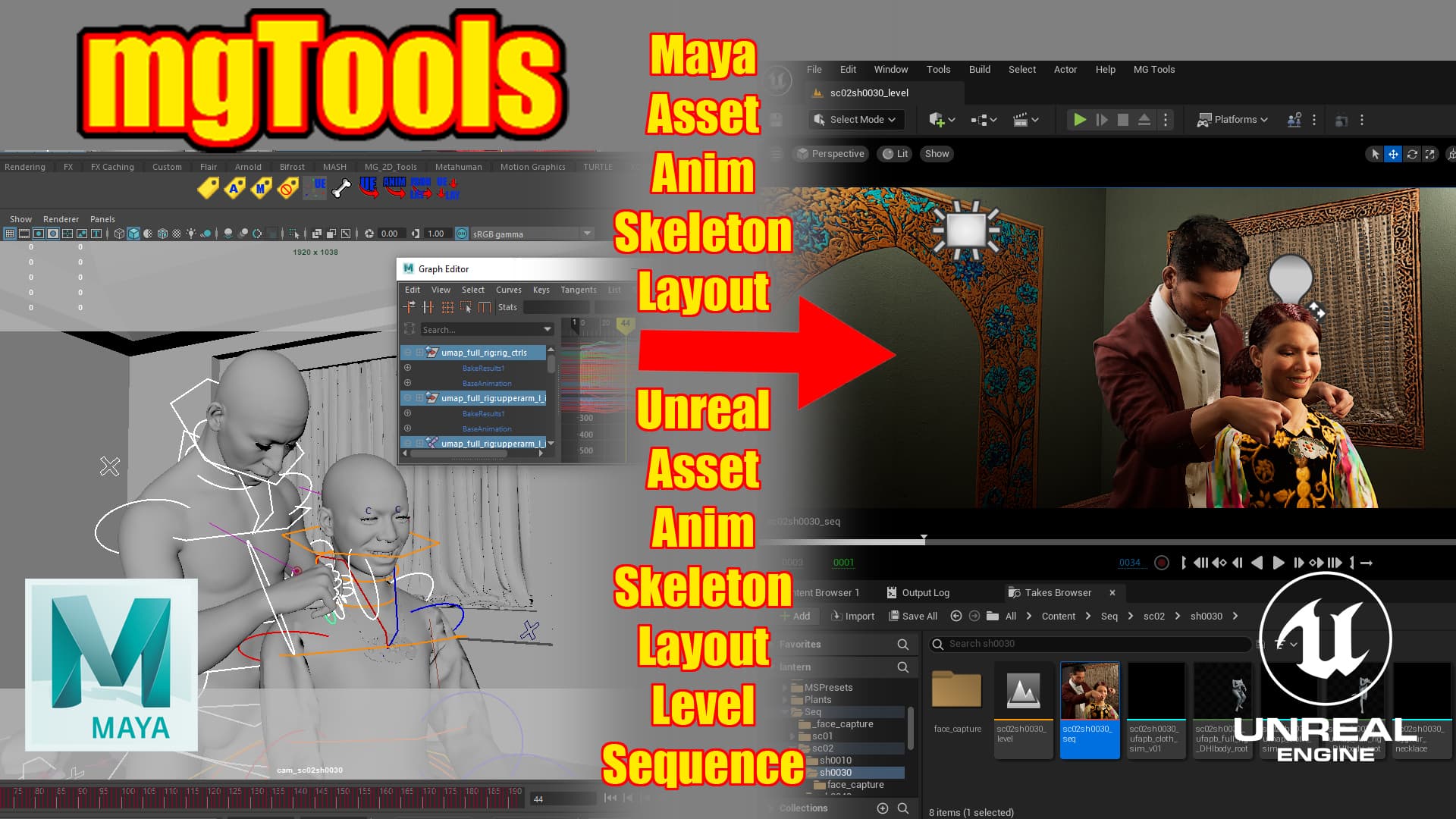
Task: Click the sequencer record button
Action: (1161, 563)
